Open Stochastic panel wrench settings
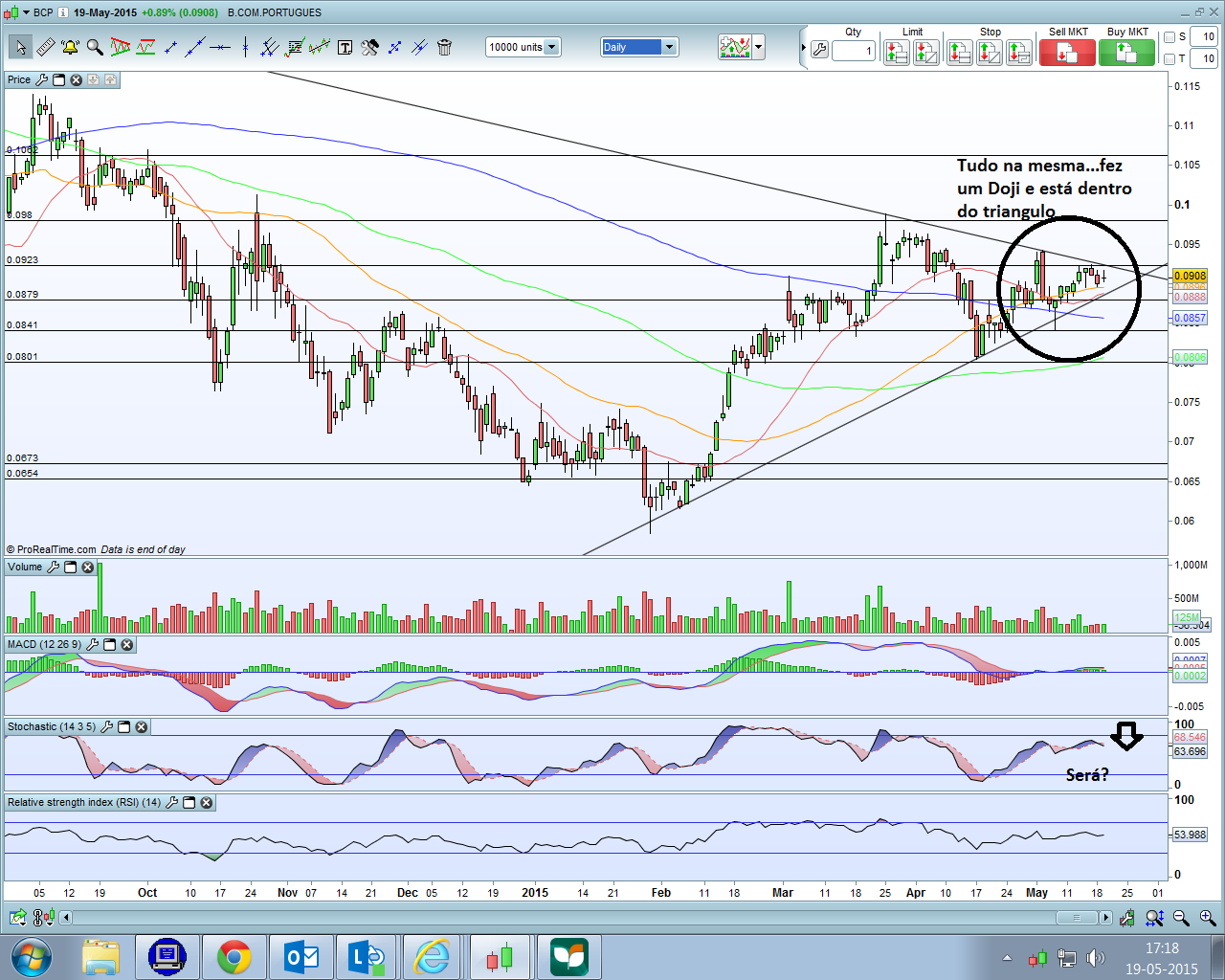The image size is (1225, 980). 106,727
